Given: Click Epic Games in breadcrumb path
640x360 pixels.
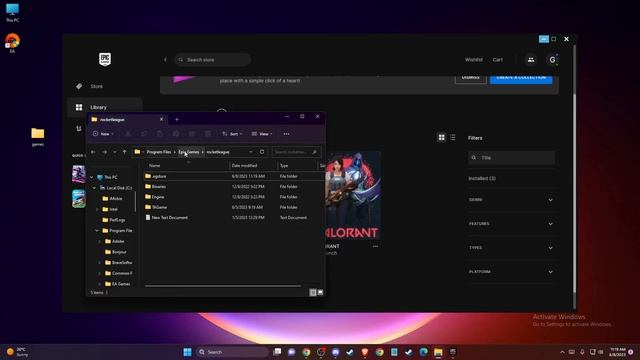Looking at the screenshot, I should click(189, 152).
